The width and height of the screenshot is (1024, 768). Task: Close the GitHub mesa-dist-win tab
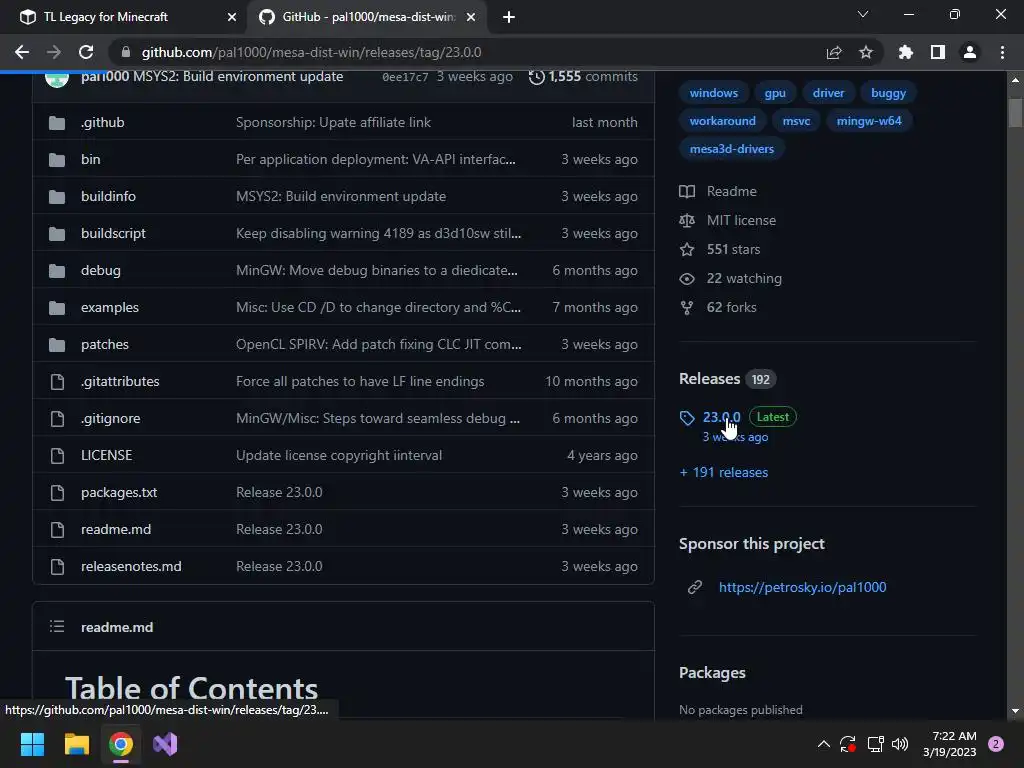(x=471, y=18)
